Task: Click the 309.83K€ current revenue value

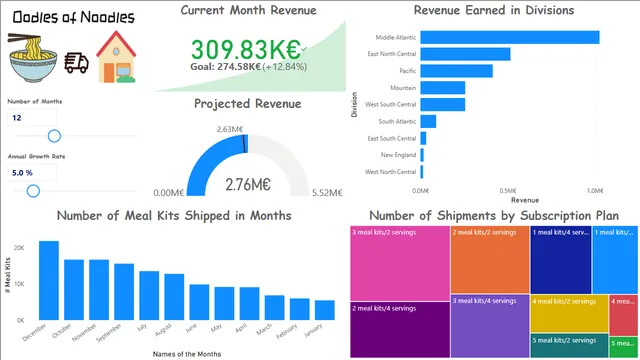Action: [x=246, y=49]
